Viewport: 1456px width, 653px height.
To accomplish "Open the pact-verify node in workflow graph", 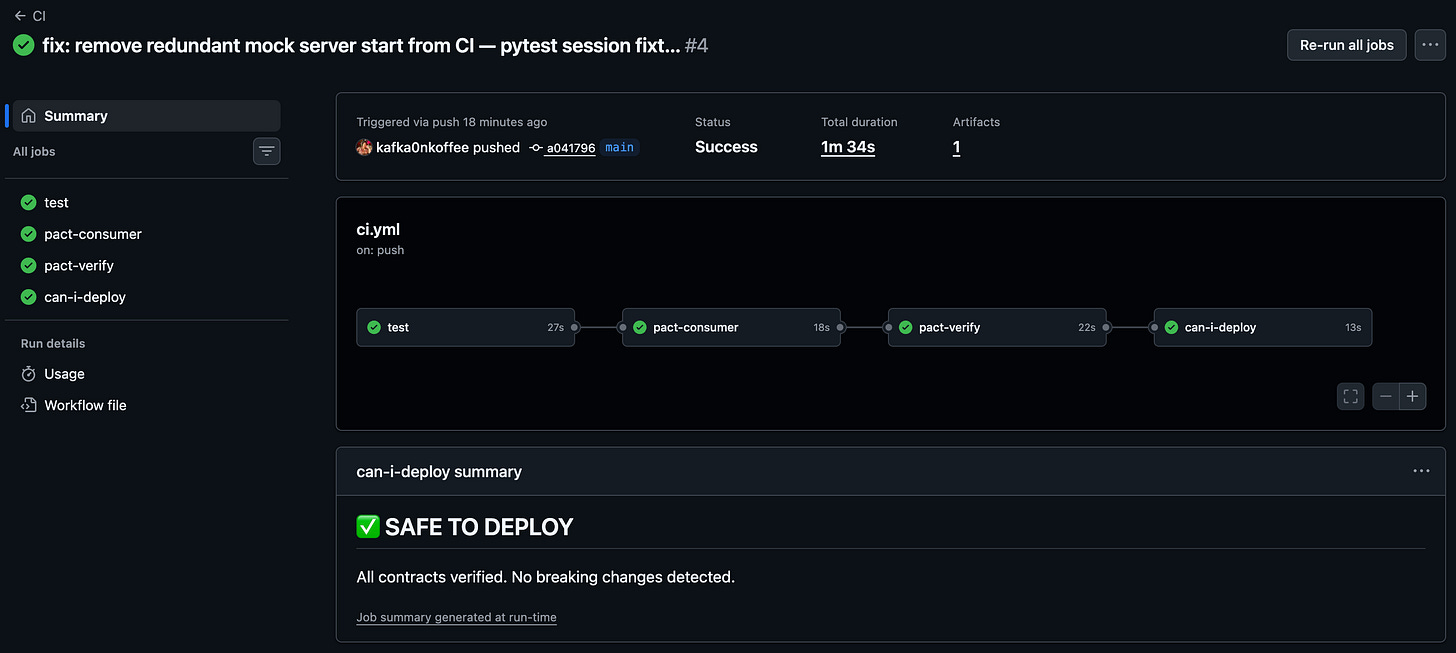I will [998, 327].
